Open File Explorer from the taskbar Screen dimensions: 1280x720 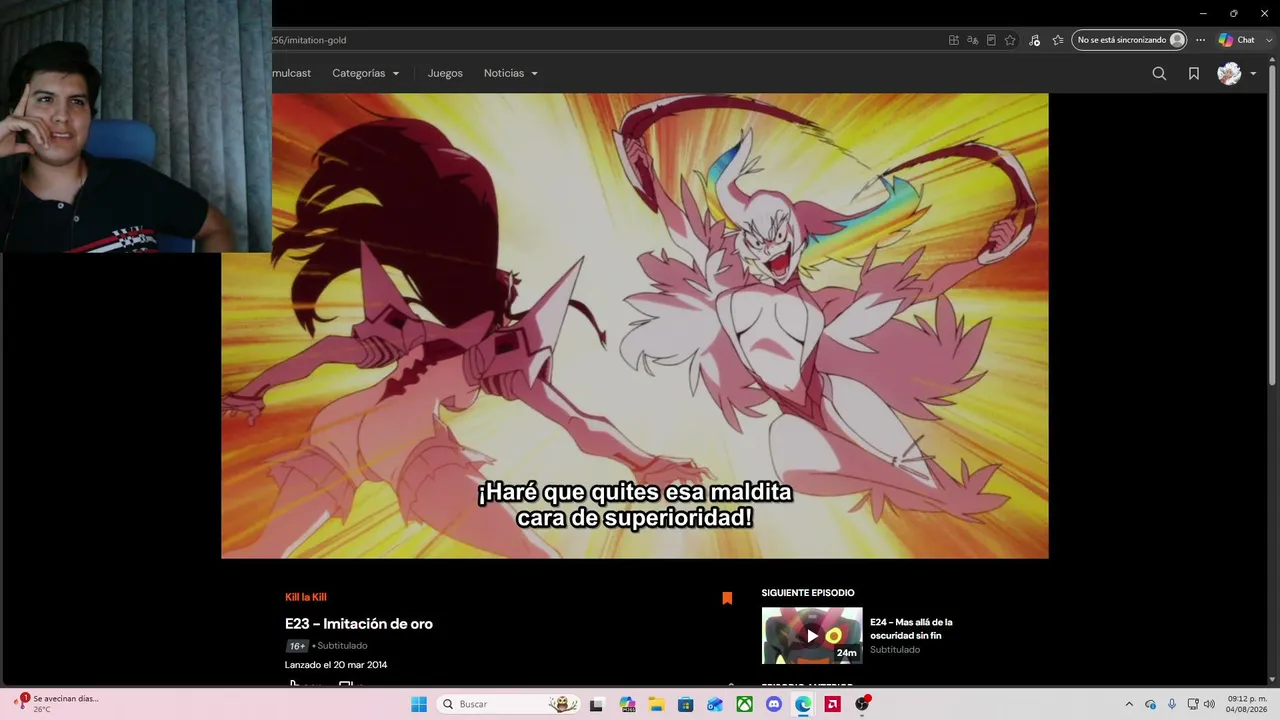(656, 704)
